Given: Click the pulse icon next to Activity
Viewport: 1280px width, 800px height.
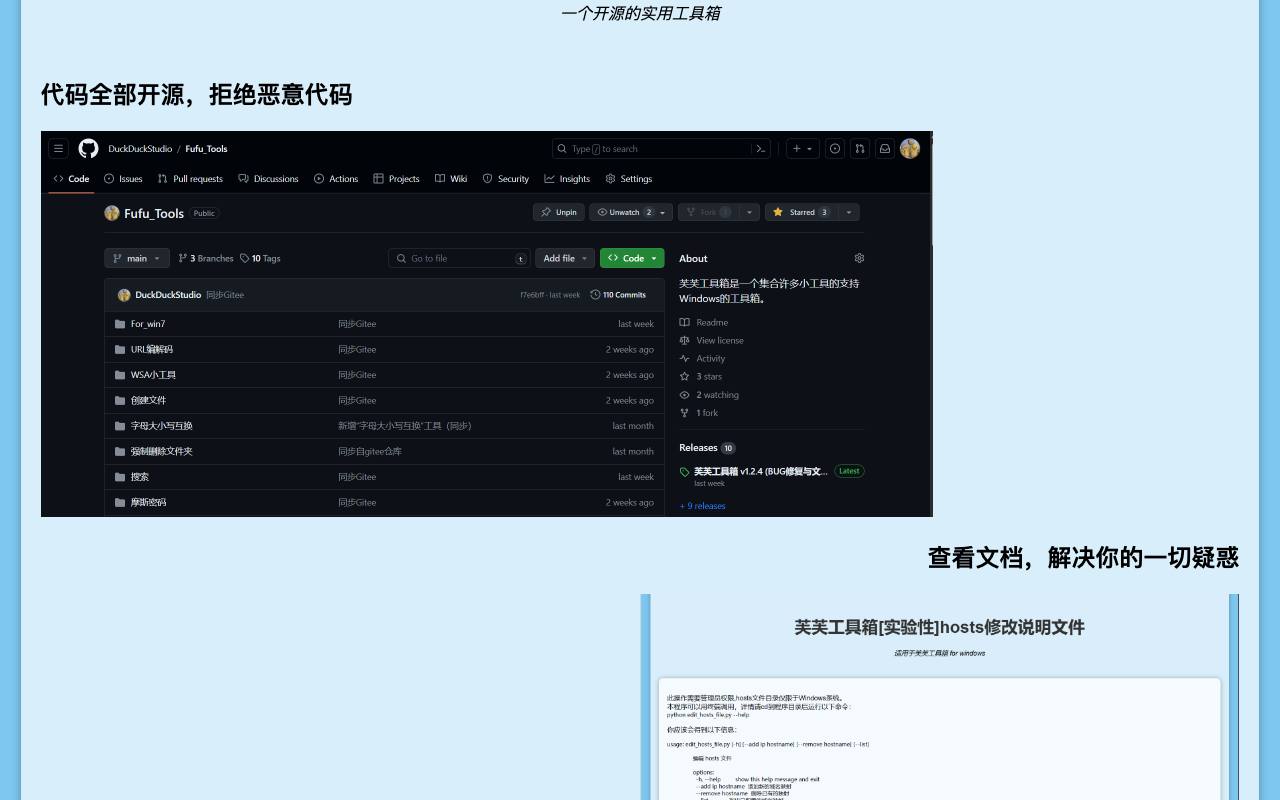Looking at the screenshot, I should [685, 359].
